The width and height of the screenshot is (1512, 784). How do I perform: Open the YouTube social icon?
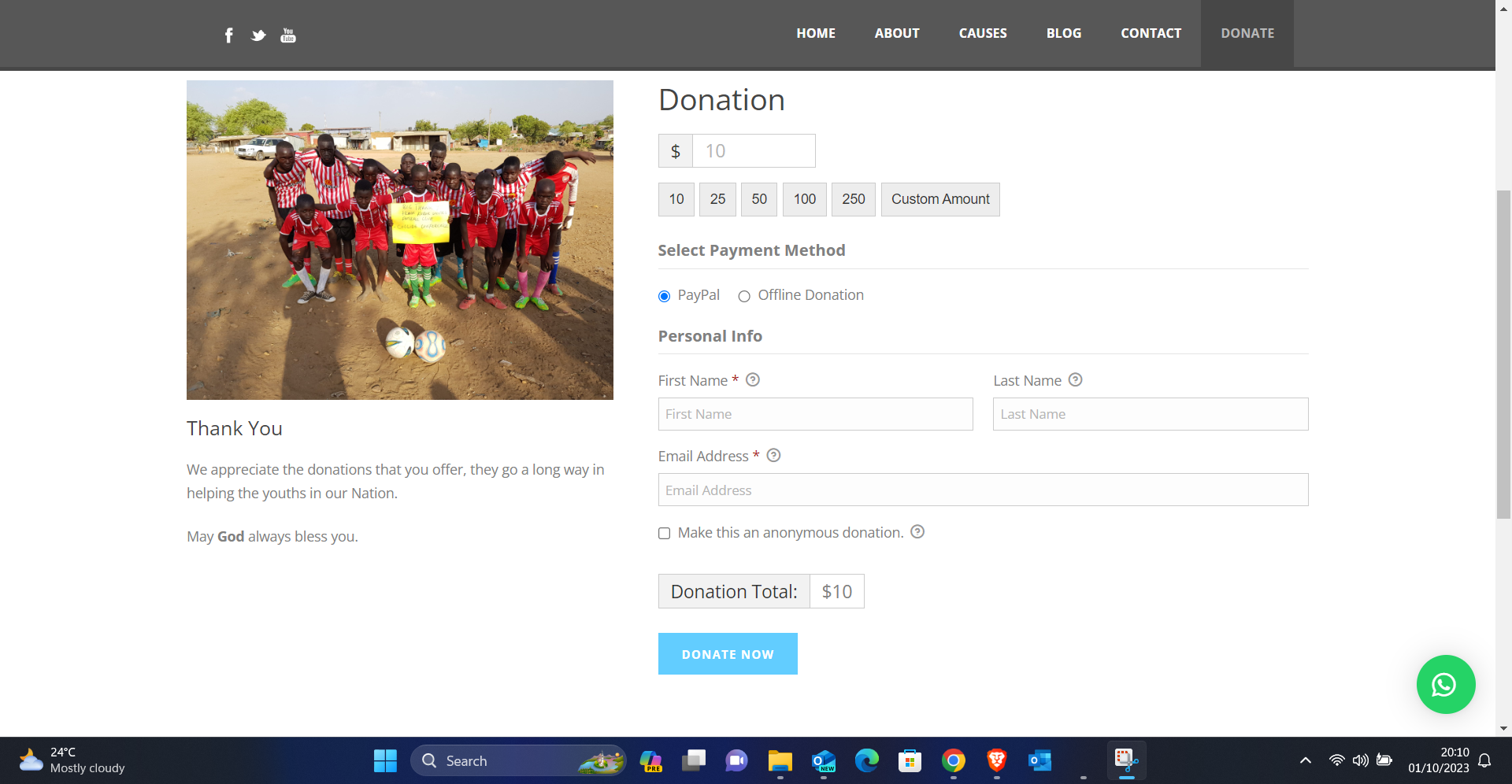(288, 35)
